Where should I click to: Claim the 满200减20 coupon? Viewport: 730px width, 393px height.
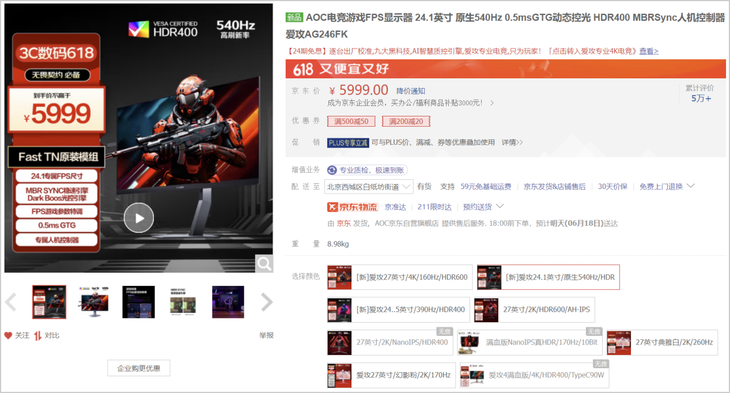pos(406,122)
